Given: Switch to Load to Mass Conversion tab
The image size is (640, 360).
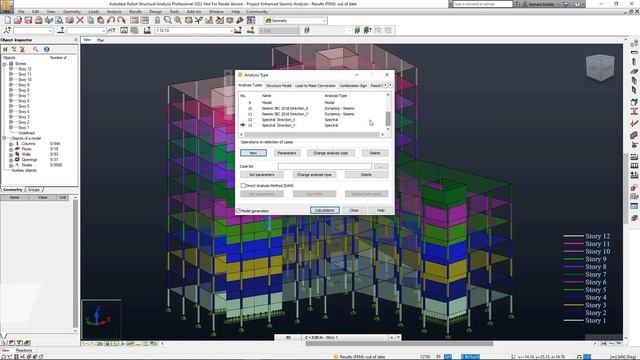Looking at the screenshot, I should click(x=315, y=86).
